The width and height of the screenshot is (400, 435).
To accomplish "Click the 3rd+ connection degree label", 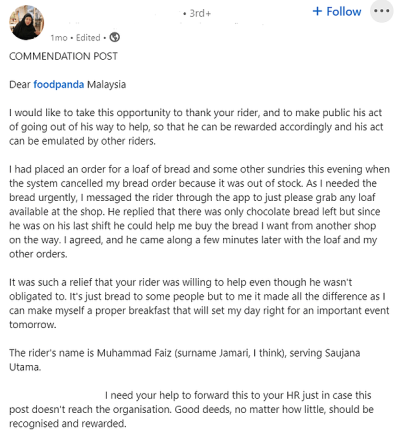I will tap(197, 13).
